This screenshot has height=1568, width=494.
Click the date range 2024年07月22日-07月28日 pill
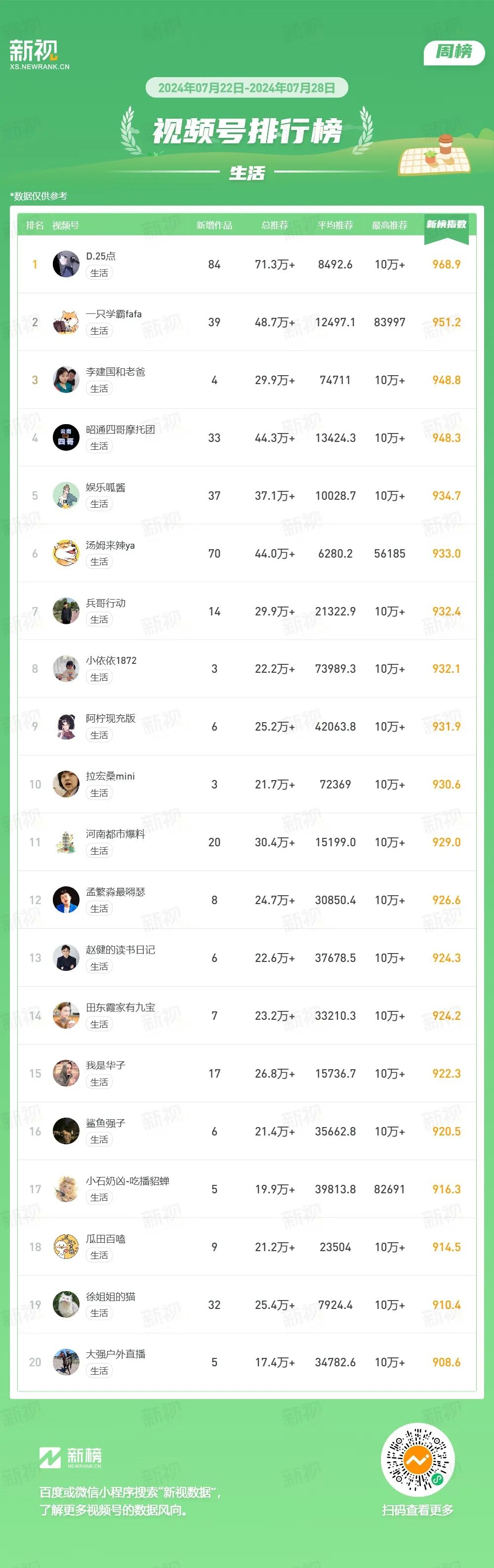247,87
